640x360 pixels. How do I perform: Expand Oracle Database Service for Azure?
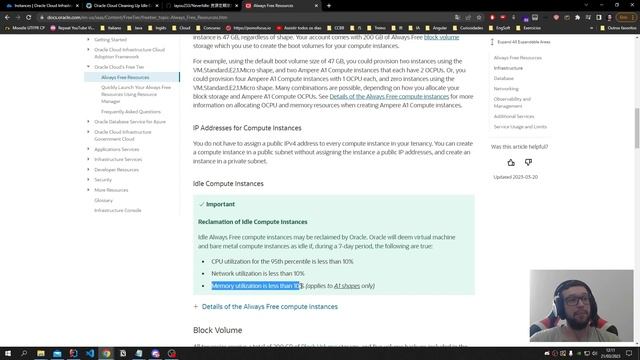[88, 122]
